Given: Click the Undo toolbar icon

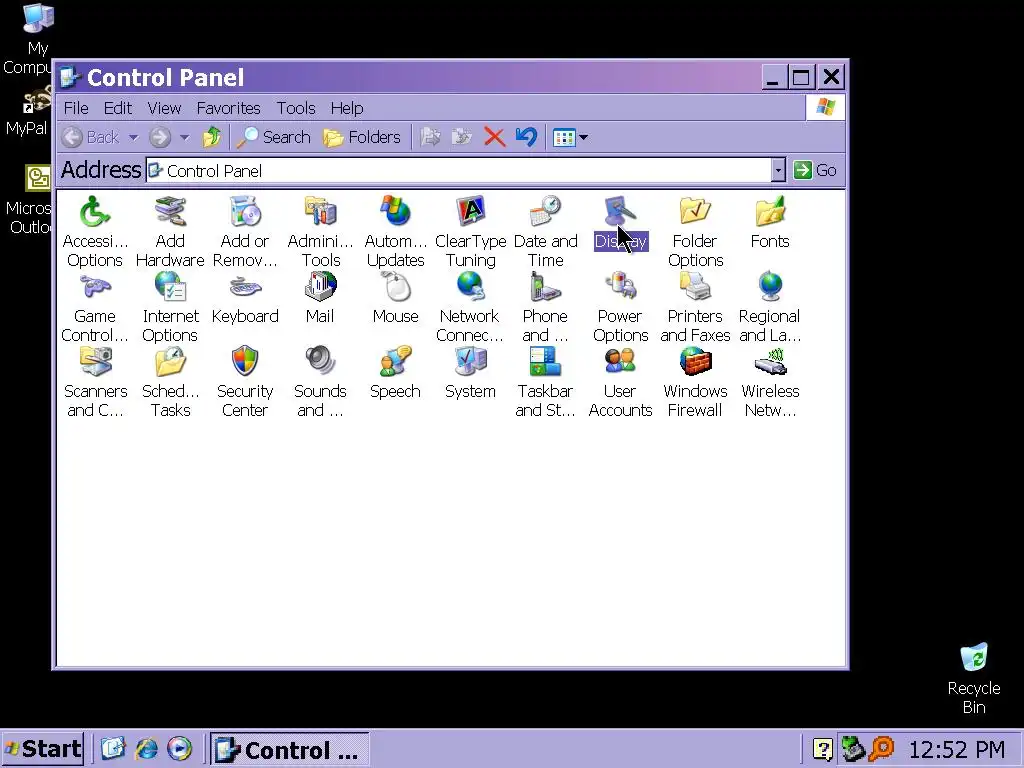Looking at the screenshot, I should tap(526, 137).
